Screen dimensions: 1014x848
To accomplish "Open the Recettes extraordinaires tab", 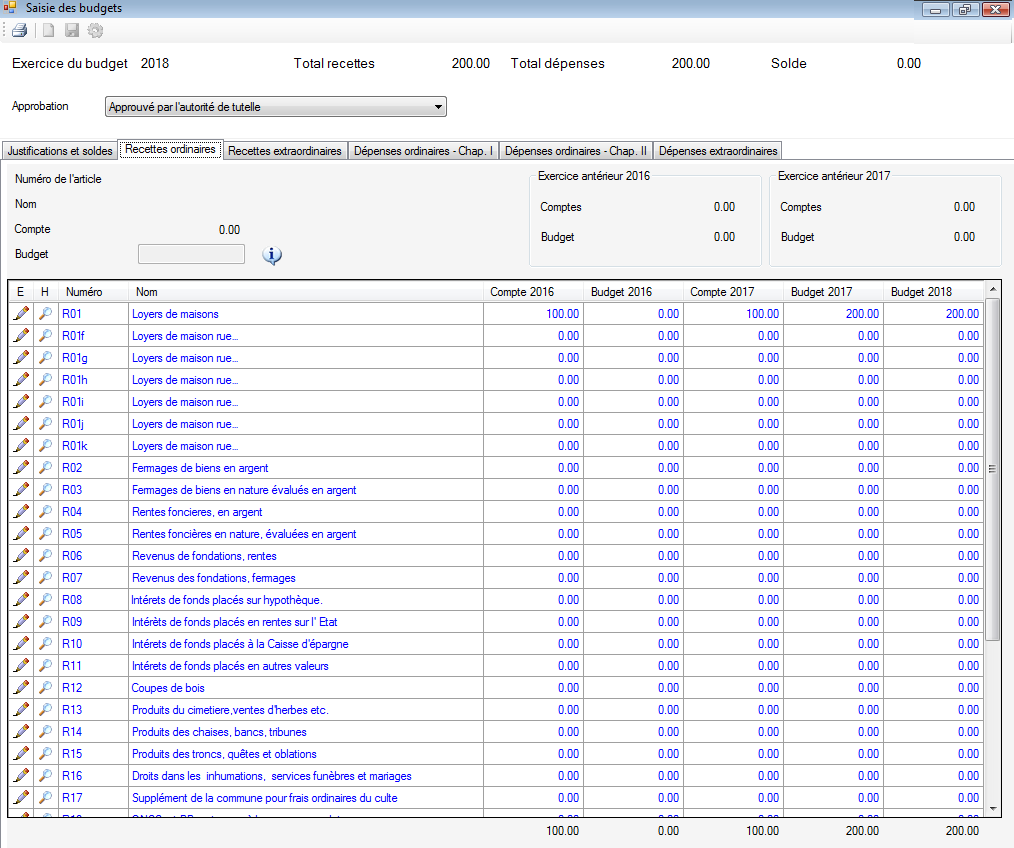I will (x=285, y=151).
